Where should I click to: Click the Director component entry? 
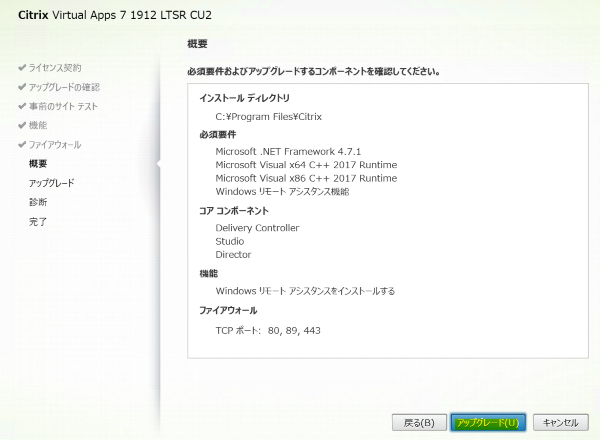233,255
